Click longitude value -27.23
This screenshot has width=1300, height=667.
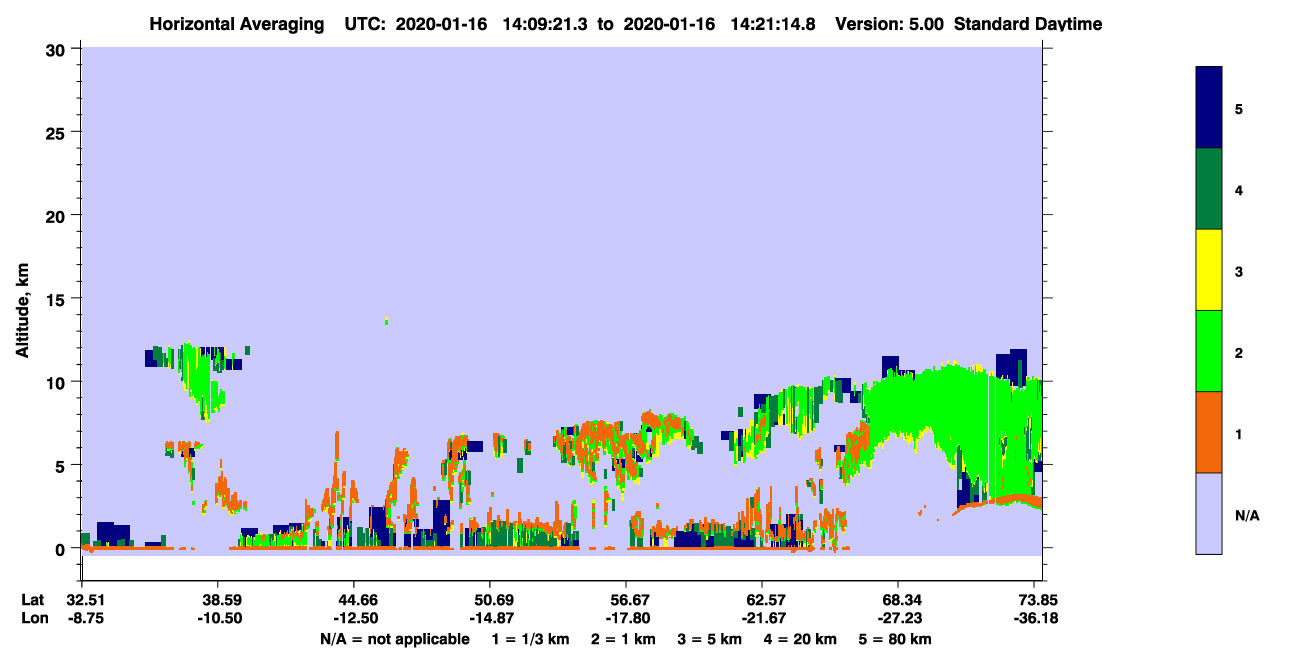pyautogui.click(x=898, y=618)
